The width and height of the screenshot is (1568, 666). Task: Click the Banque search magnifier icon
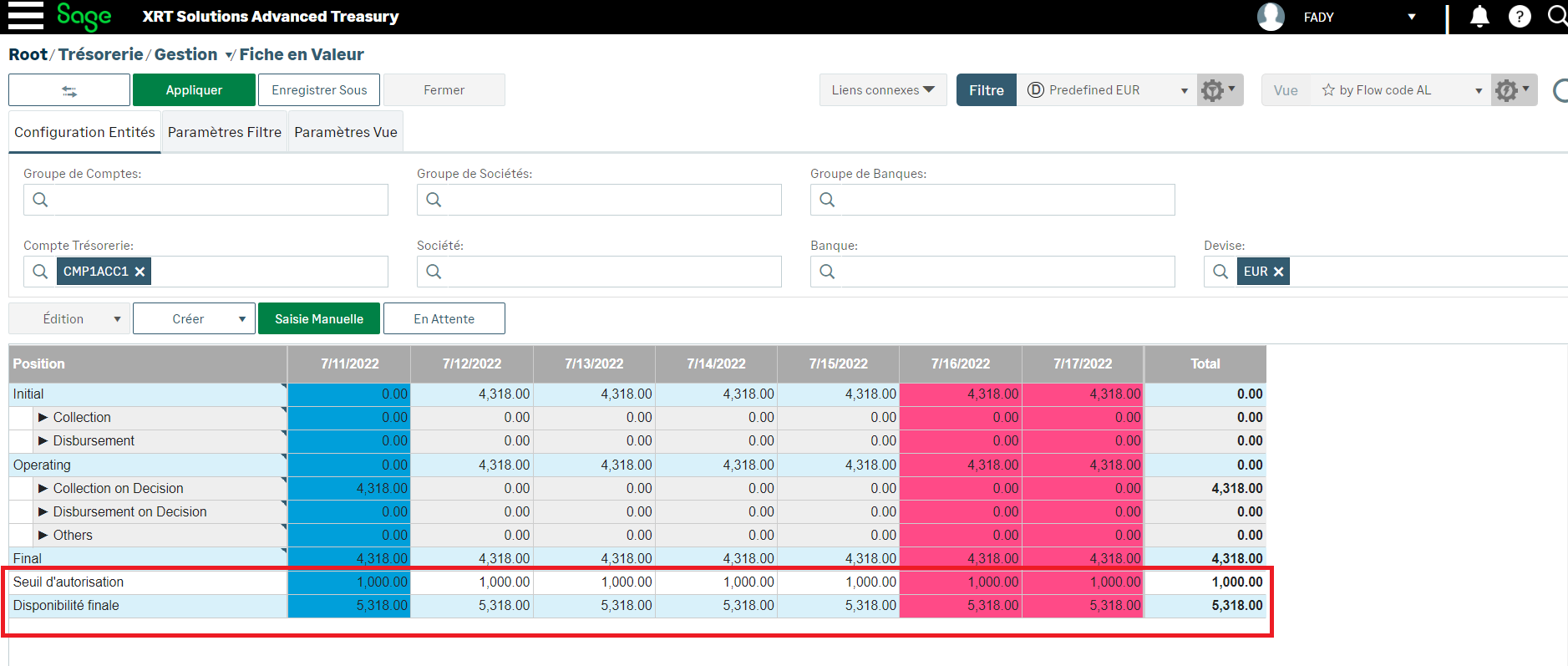click(x=827, y=272)
